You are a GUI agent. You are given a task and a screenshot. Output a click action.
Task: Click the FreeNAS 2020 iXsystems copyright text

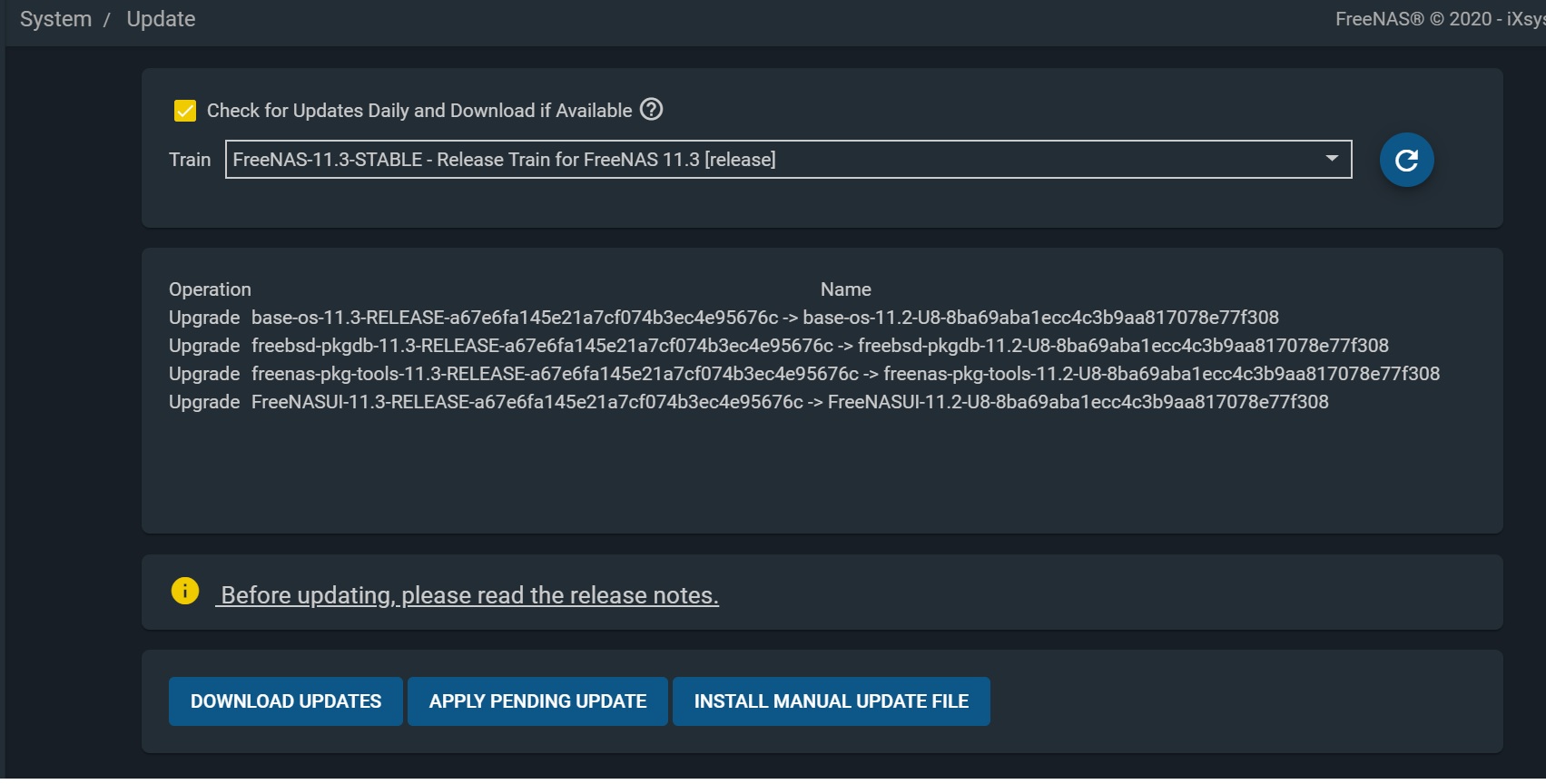[1440, 19]
